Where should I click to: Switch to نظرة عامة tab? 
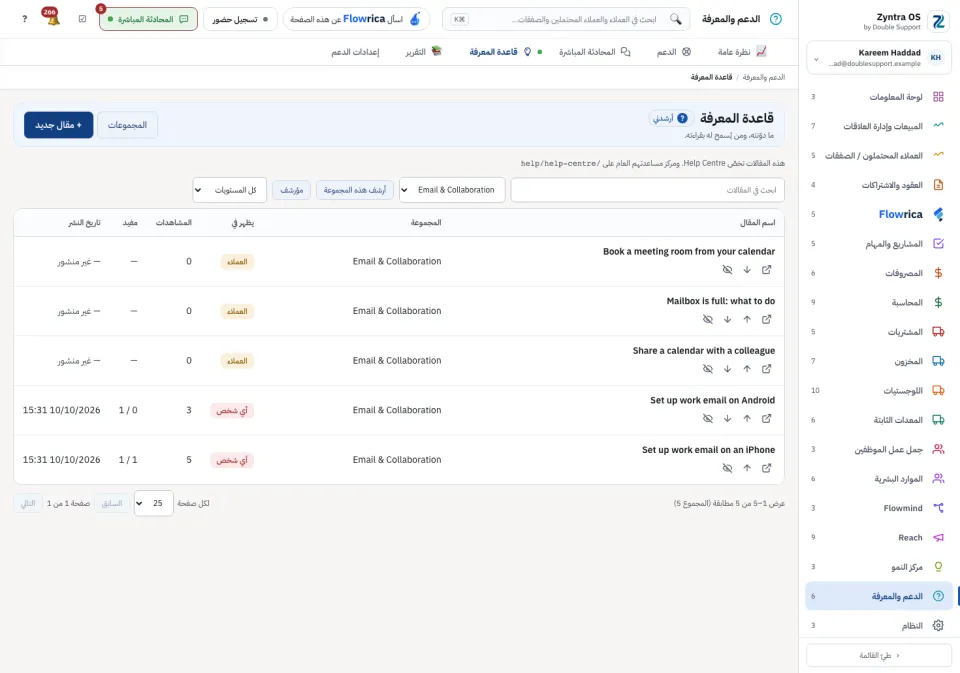741,51
